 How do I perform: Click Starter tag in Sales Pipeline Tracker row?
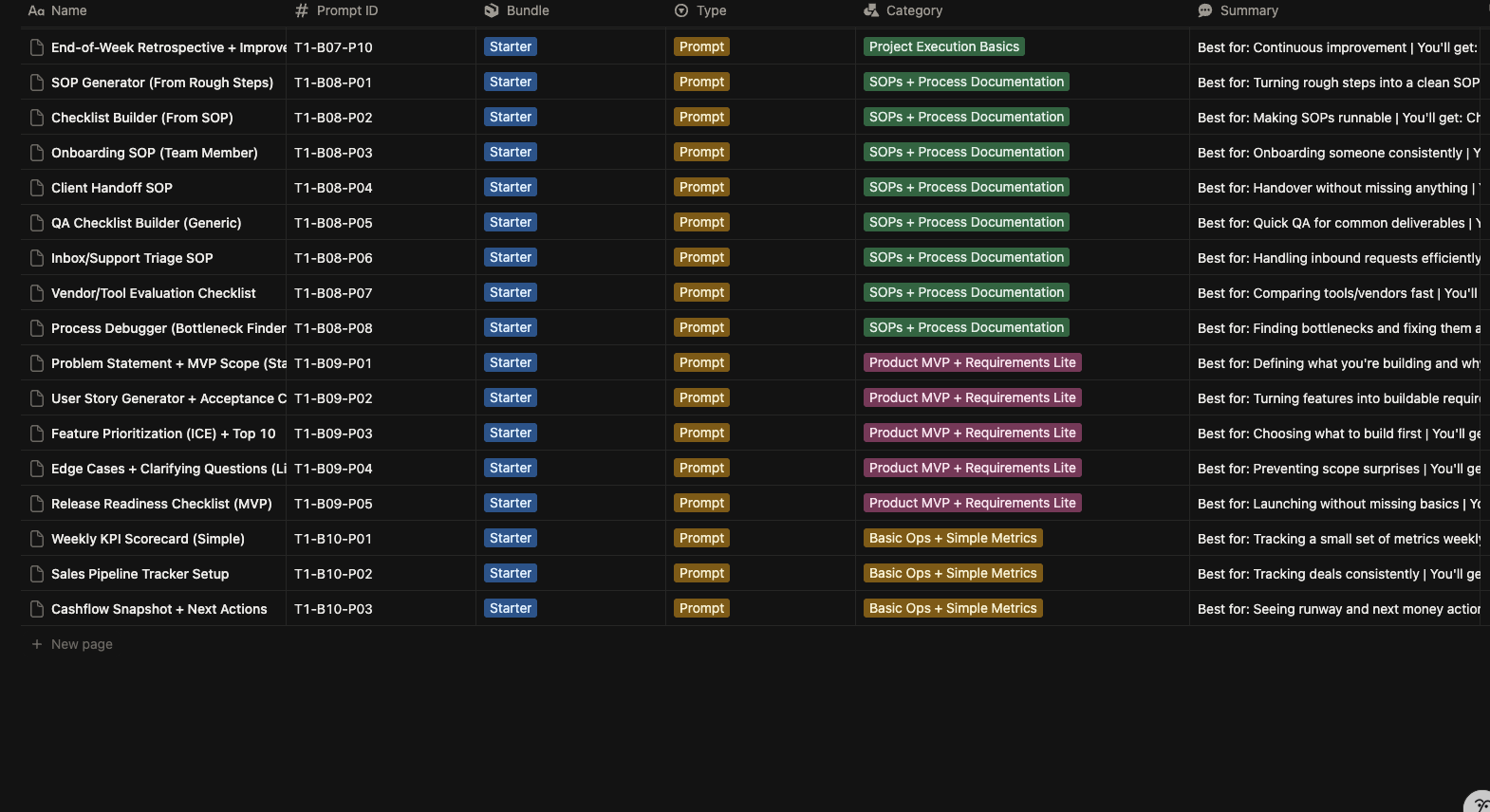coord(511,573)
